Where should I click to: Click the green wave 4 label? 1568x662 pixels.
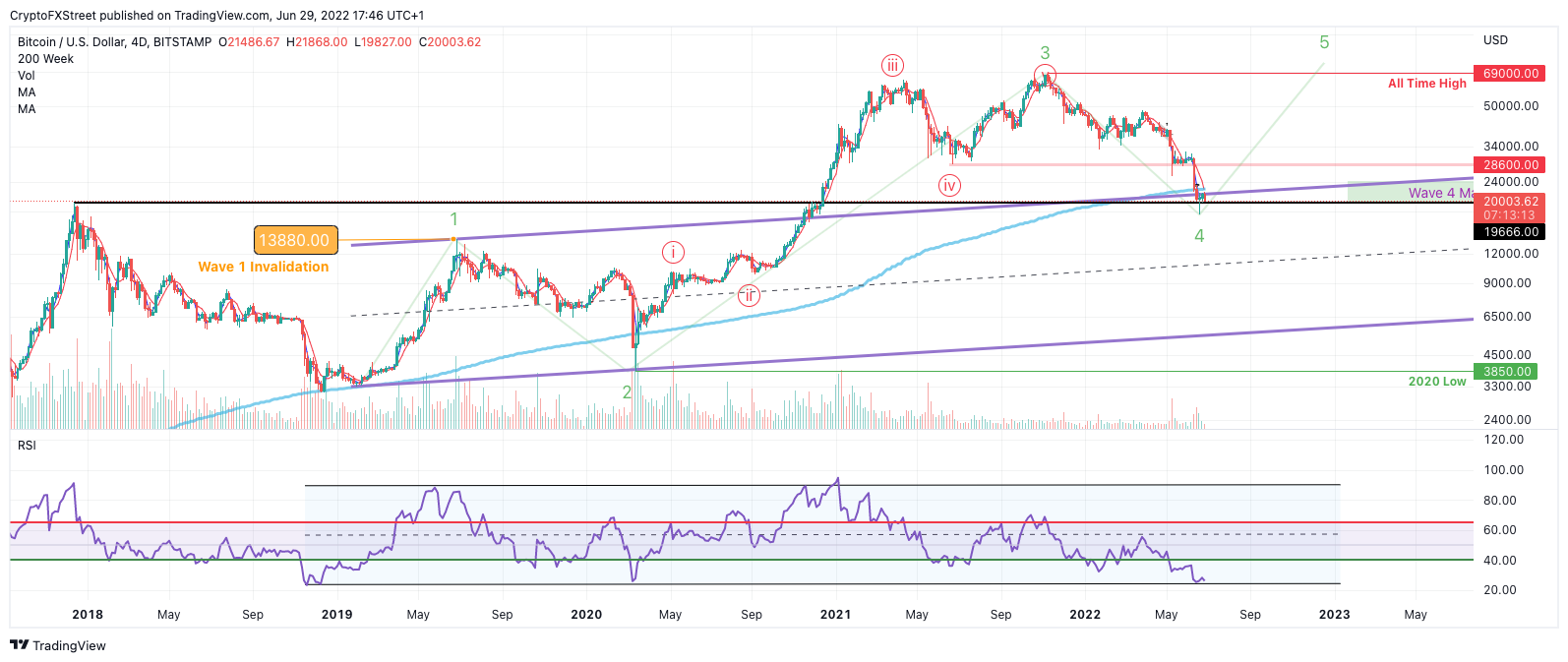(1199, 235)
